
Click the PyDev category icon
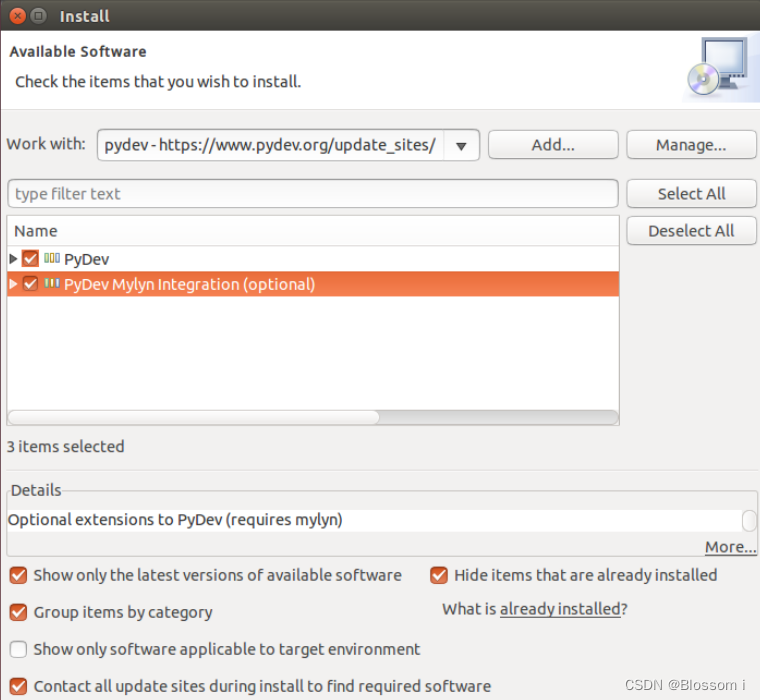point(52,258)
